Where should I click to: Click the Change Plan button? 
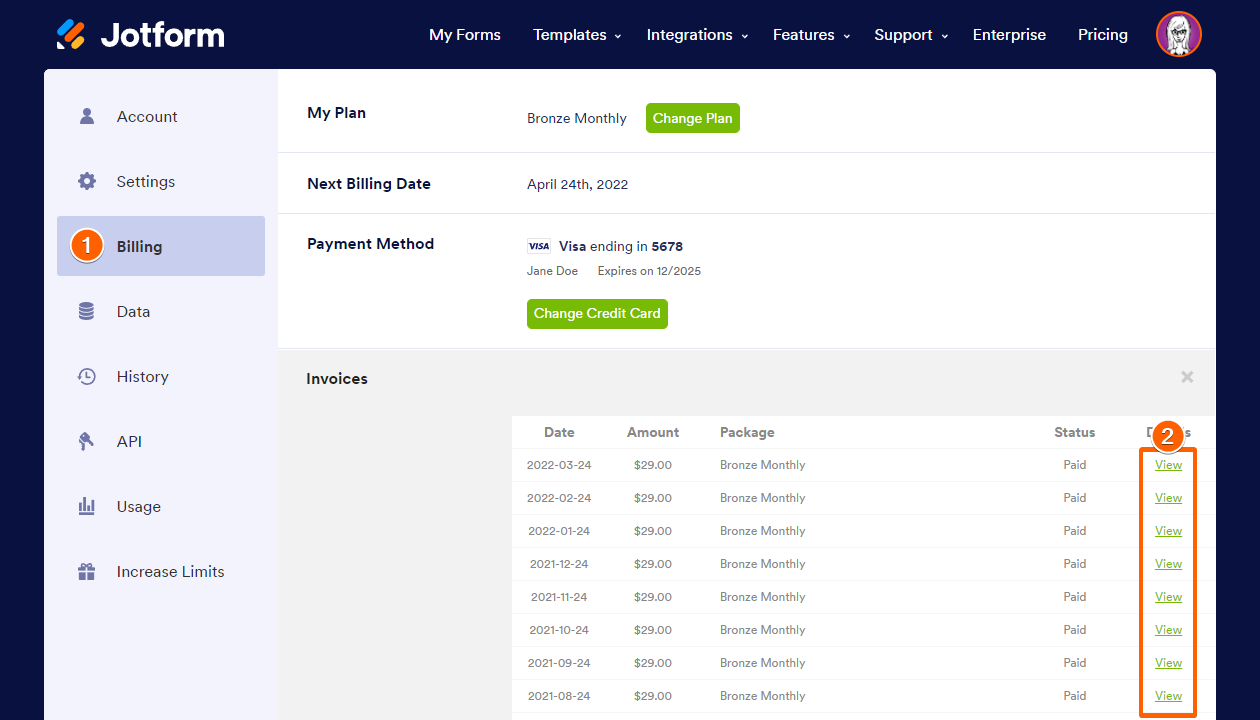(x=693, y=118)
